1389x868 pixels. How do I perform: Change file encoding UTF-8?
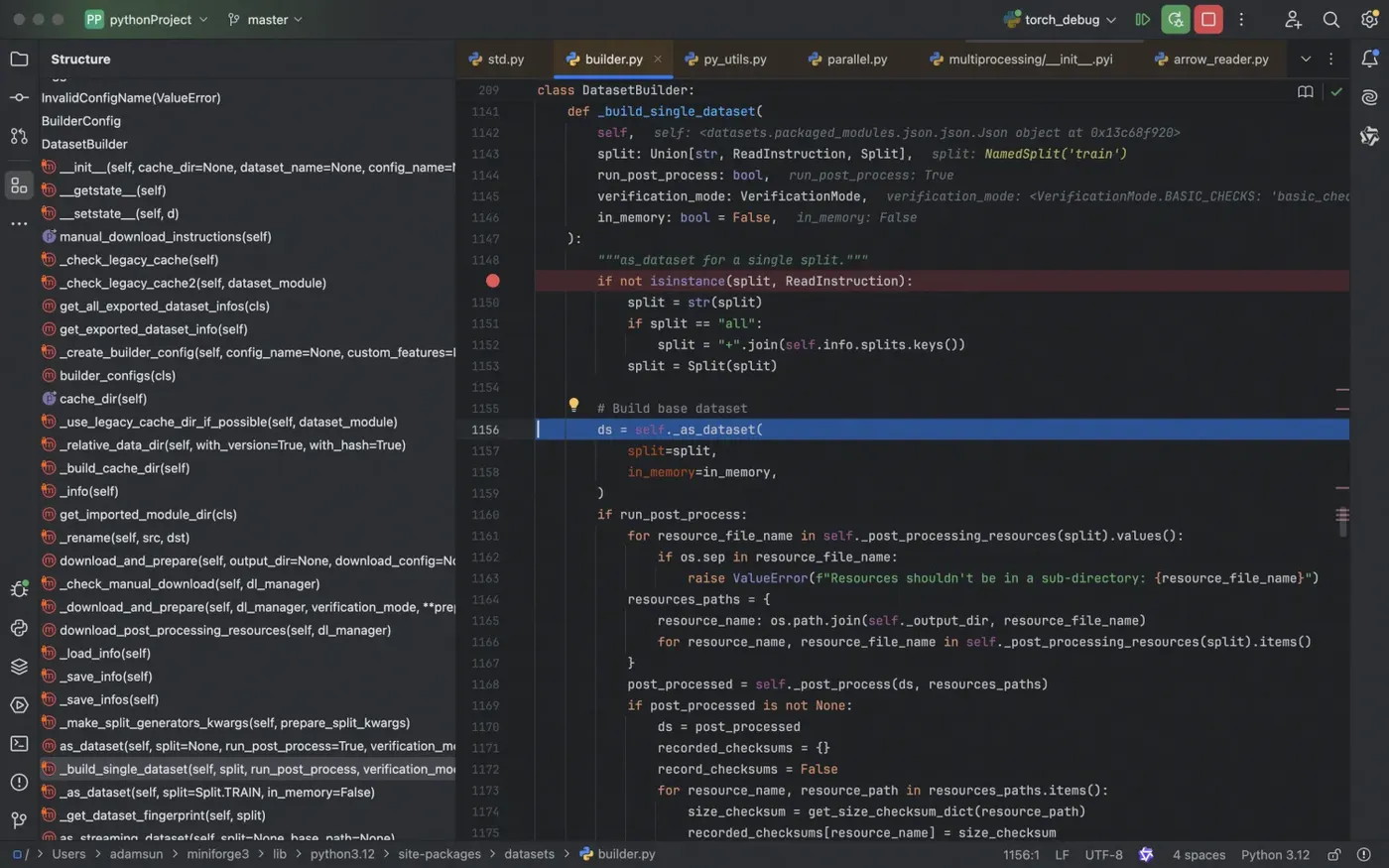click(1104, 854)
